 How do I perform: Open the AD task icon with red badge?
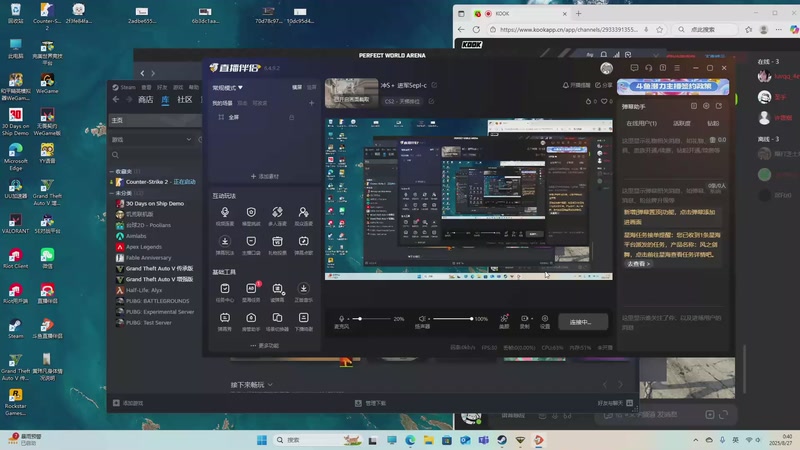coord(252,288)
